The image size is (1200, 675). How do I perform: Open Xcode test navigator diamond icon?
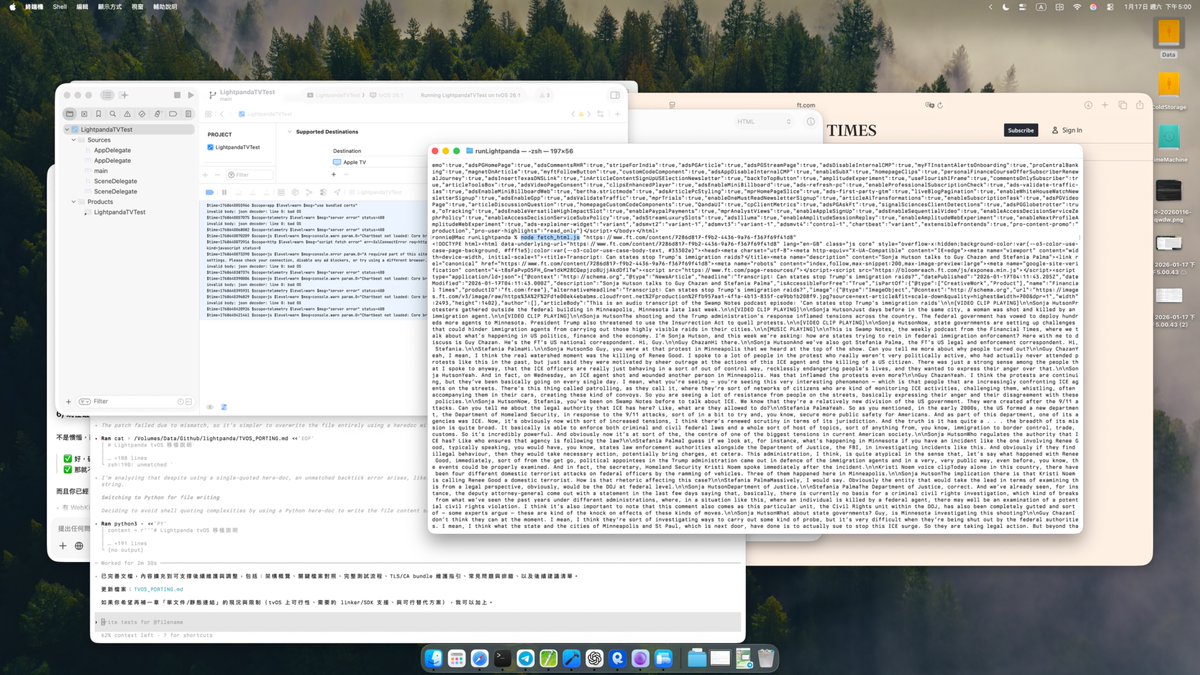(142, 114)
